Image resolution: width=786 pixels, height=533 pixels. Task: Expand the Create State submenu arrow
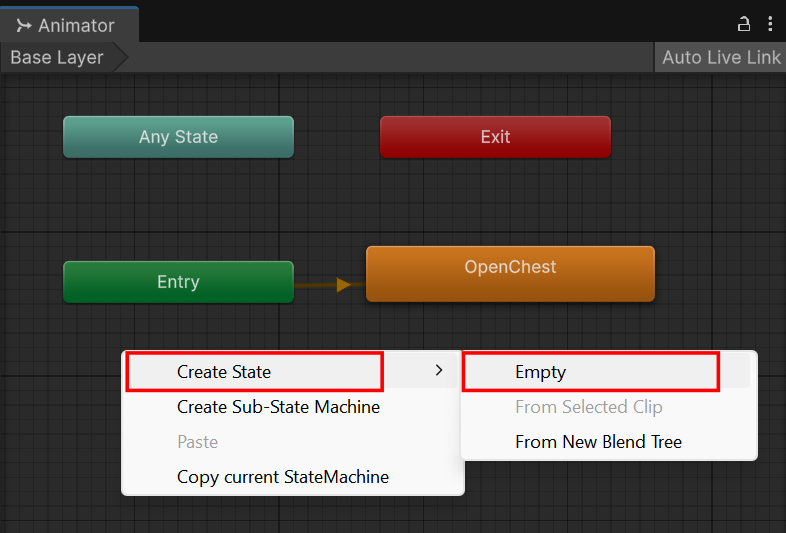pyautogui.click(x=439, y=371)
